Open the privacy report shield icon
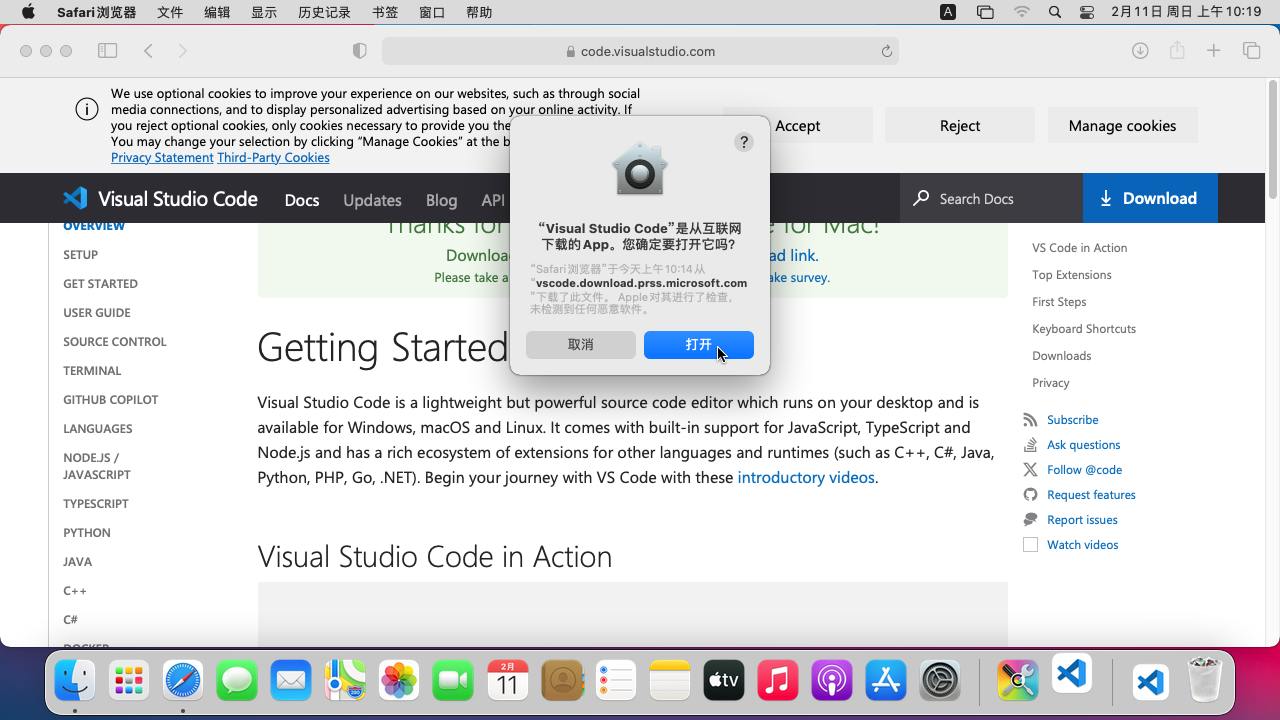 point(360,51)
